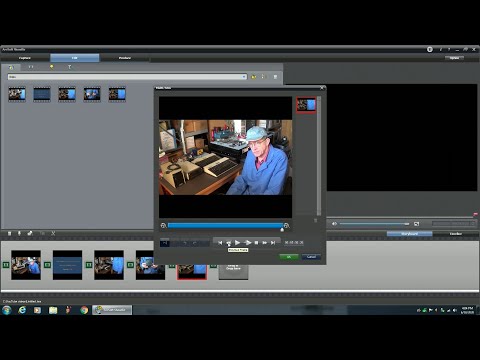Click the microphone narration icon
Viewport: 480px width, 360px height.
[19, 234]
